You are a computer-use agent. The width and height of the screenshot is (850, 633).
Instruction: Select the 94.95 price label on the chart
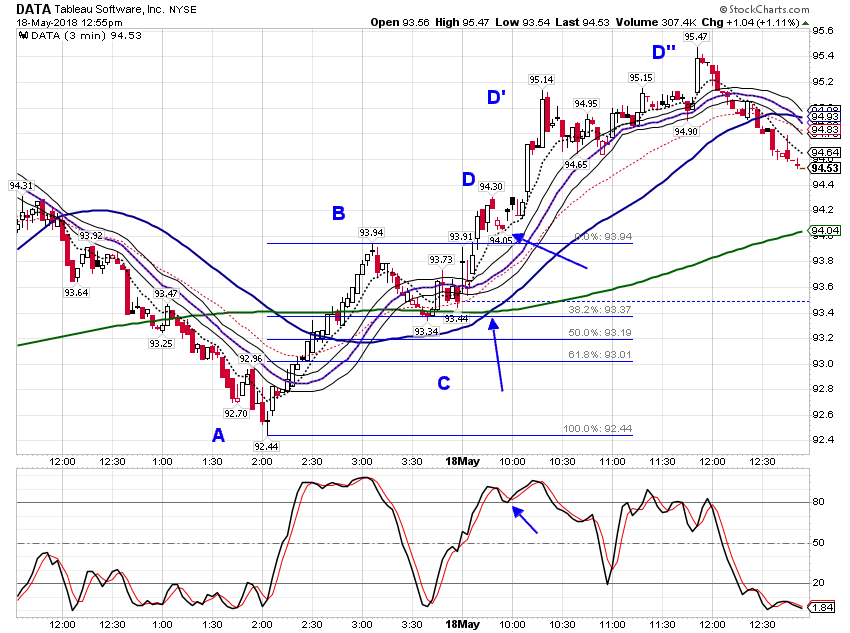586,104
